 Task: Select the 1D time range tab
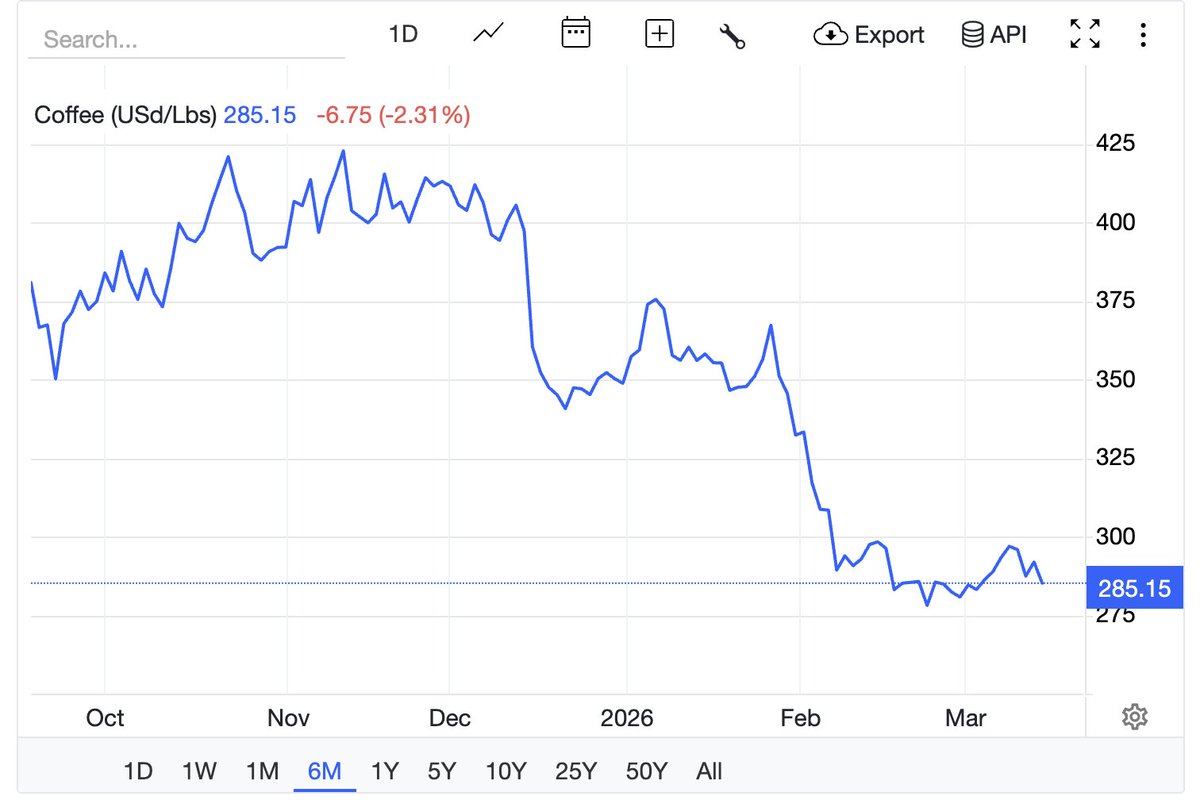138,771
